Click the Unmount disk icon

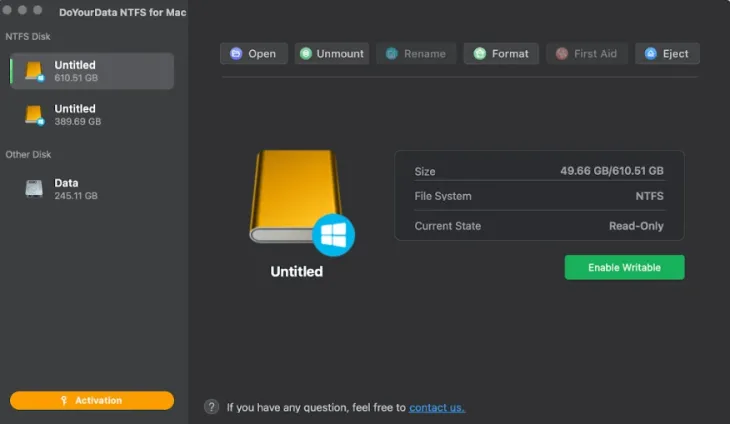click(x=306, y=54)
